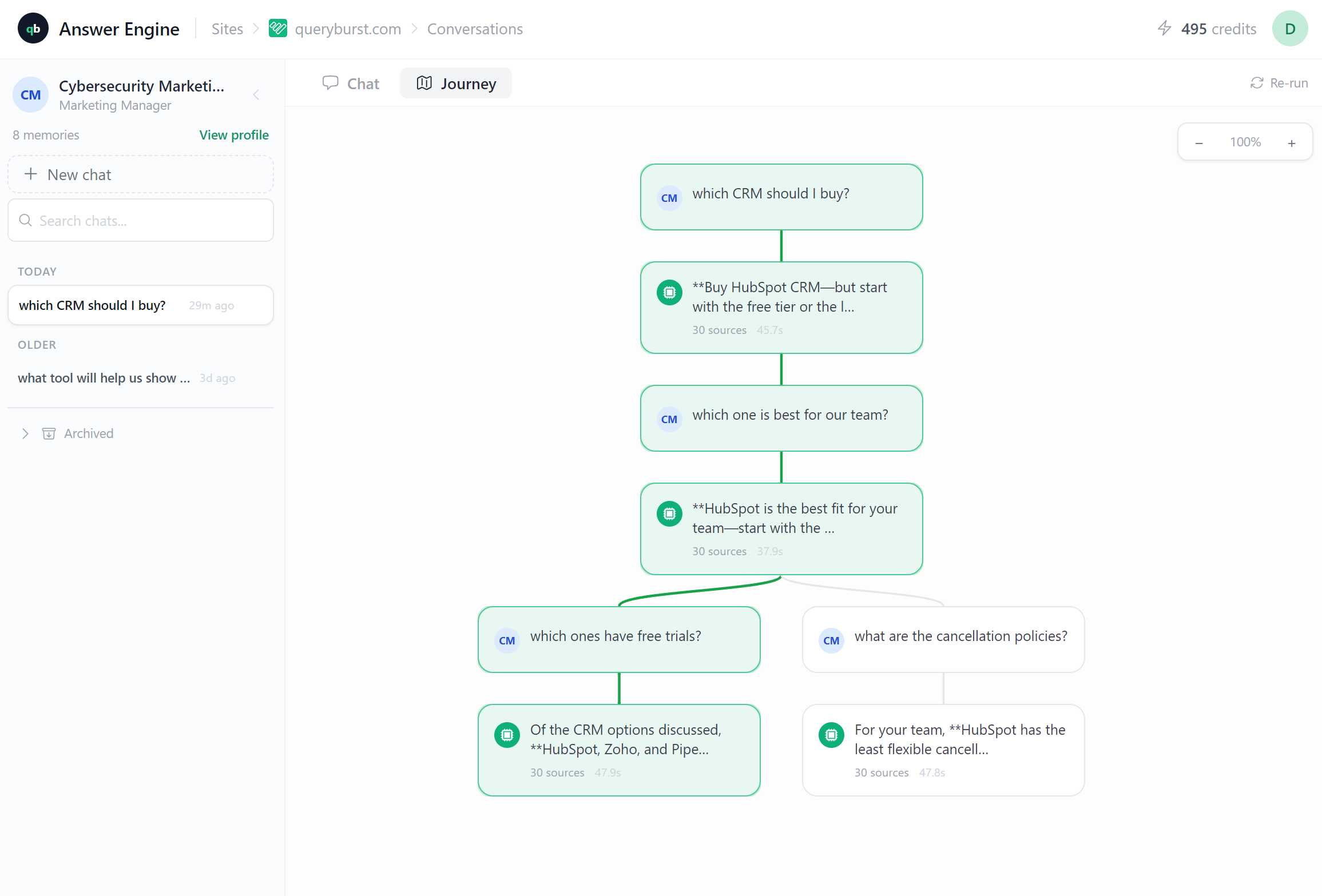Click 'Cybersecurity Marketi...' persona name
This screenshot has height=896, width=1322.
click(x=141, y=86)
